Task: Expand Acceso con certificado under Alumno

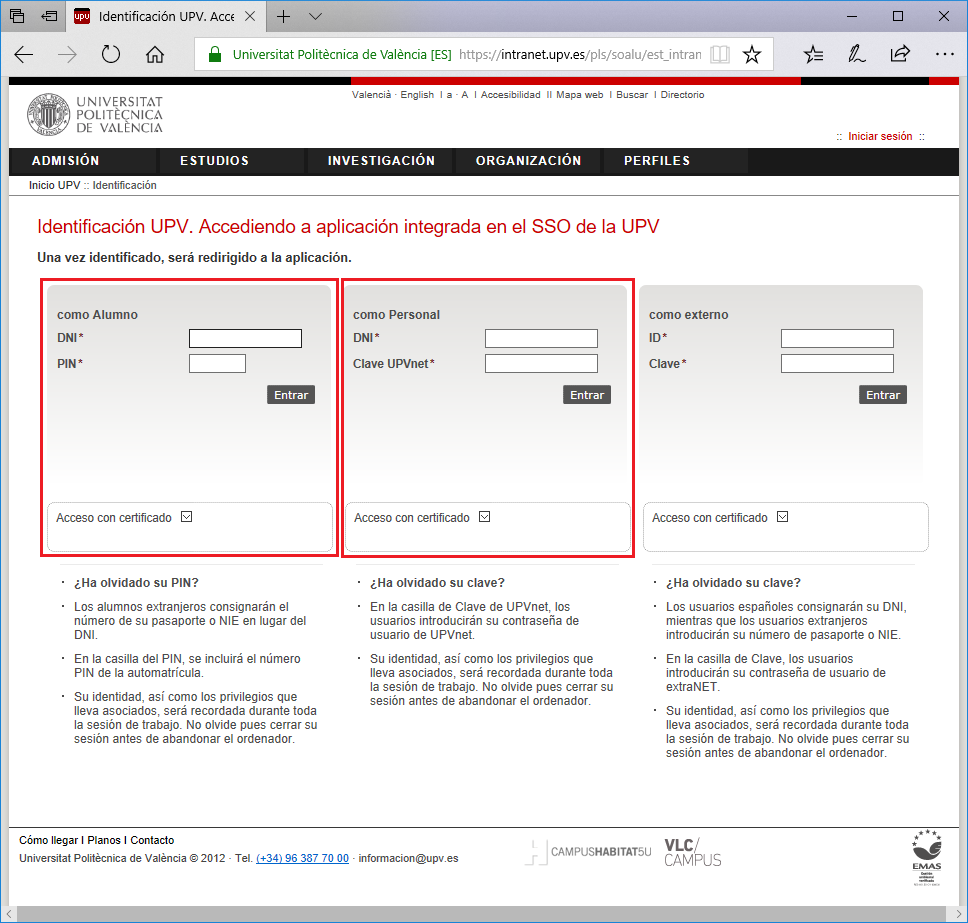Action: pos(186,517)
